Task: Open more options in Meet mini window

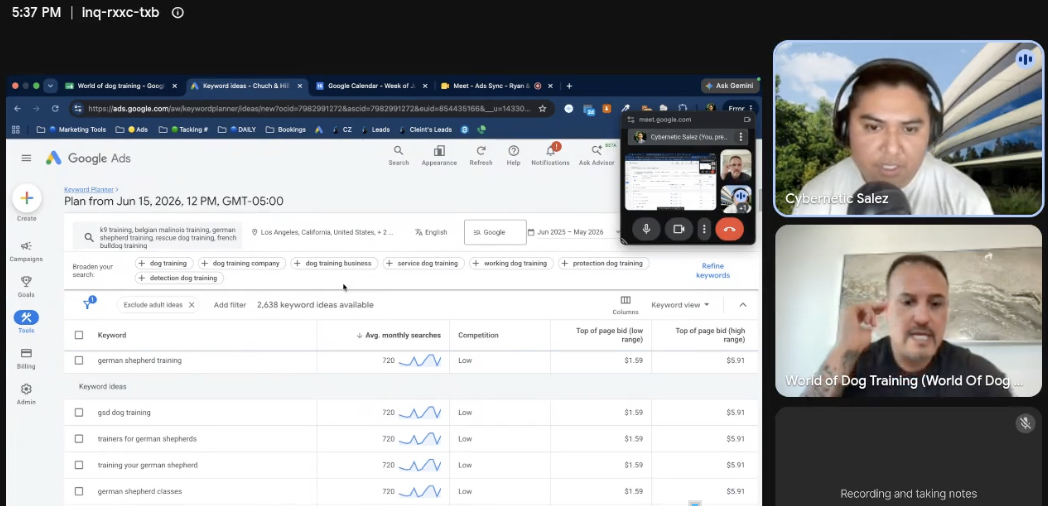Action: pos(704,229)
